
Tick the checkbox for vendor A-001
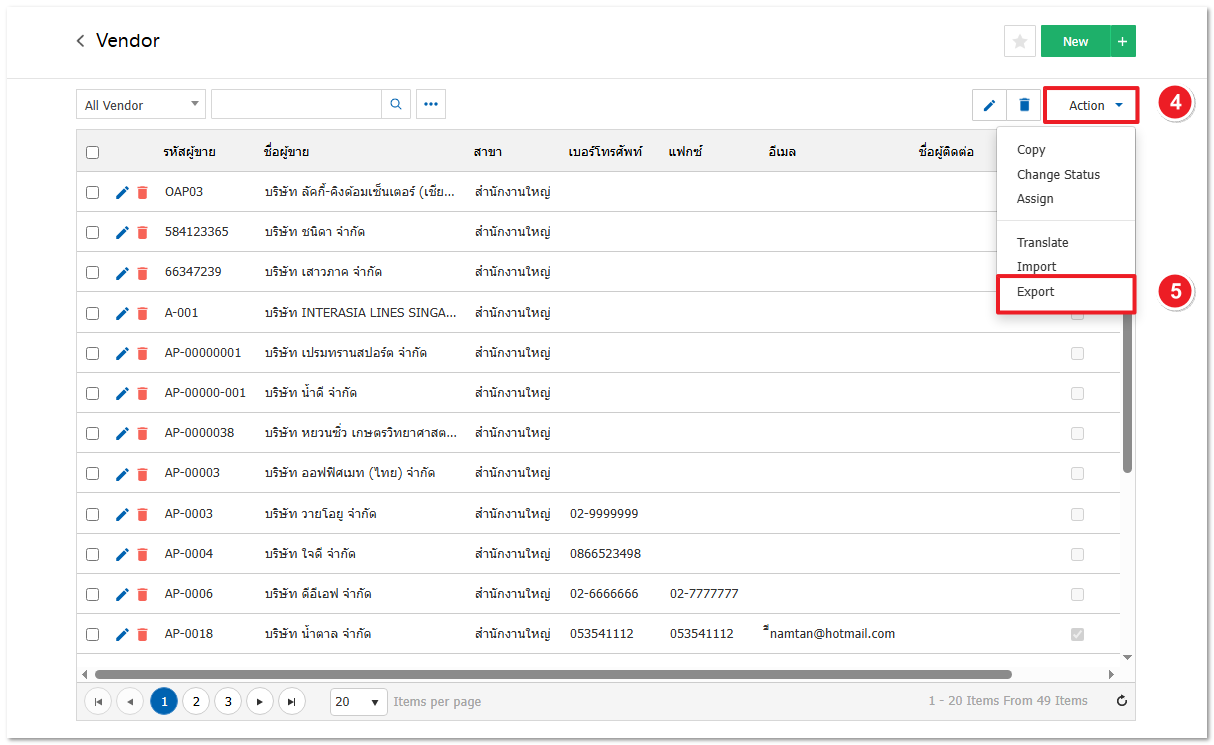coord(92,313)
